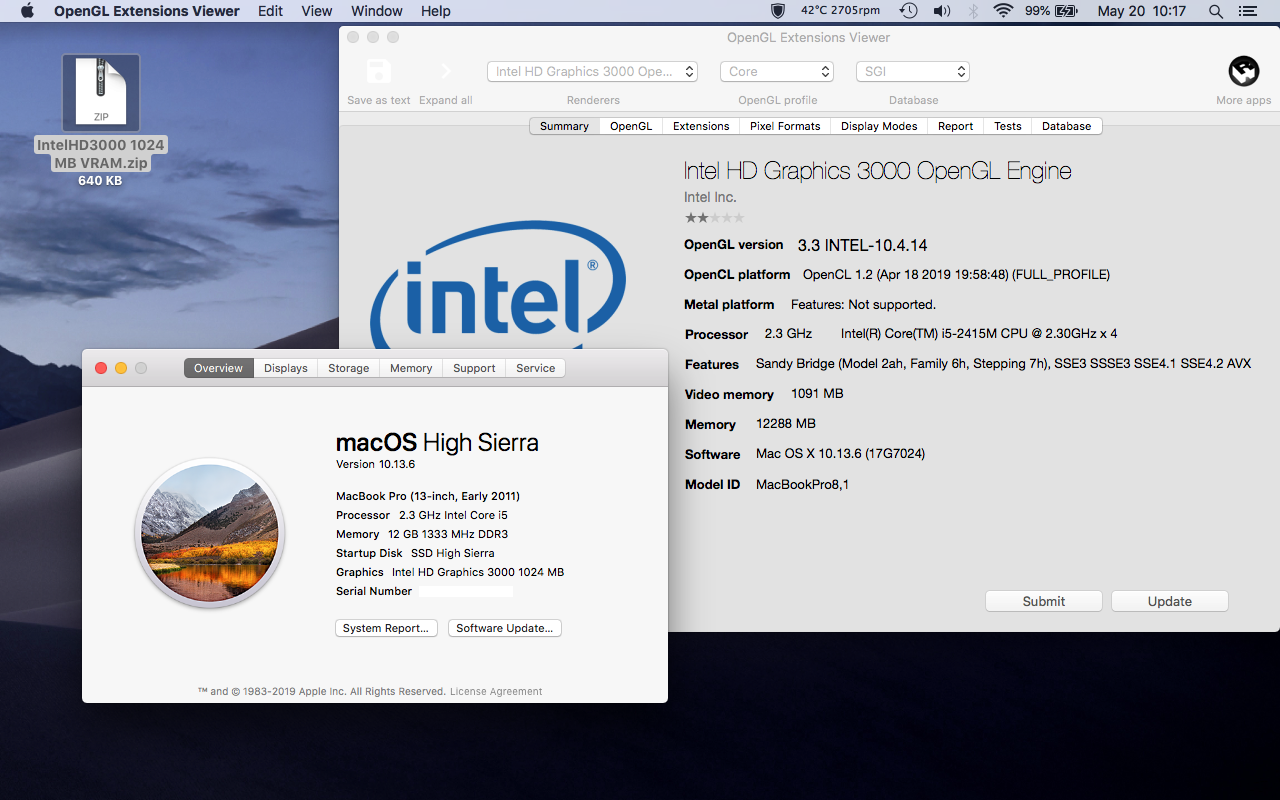Switch to the Tests tab
This screenshot has width=1280, height=800.
[x=1008, y=126]
